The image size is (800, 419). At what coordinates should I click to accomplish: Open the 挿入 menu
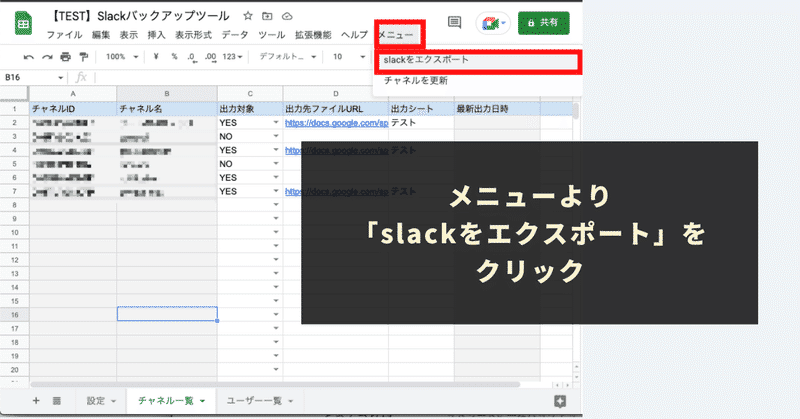[156, 35]
